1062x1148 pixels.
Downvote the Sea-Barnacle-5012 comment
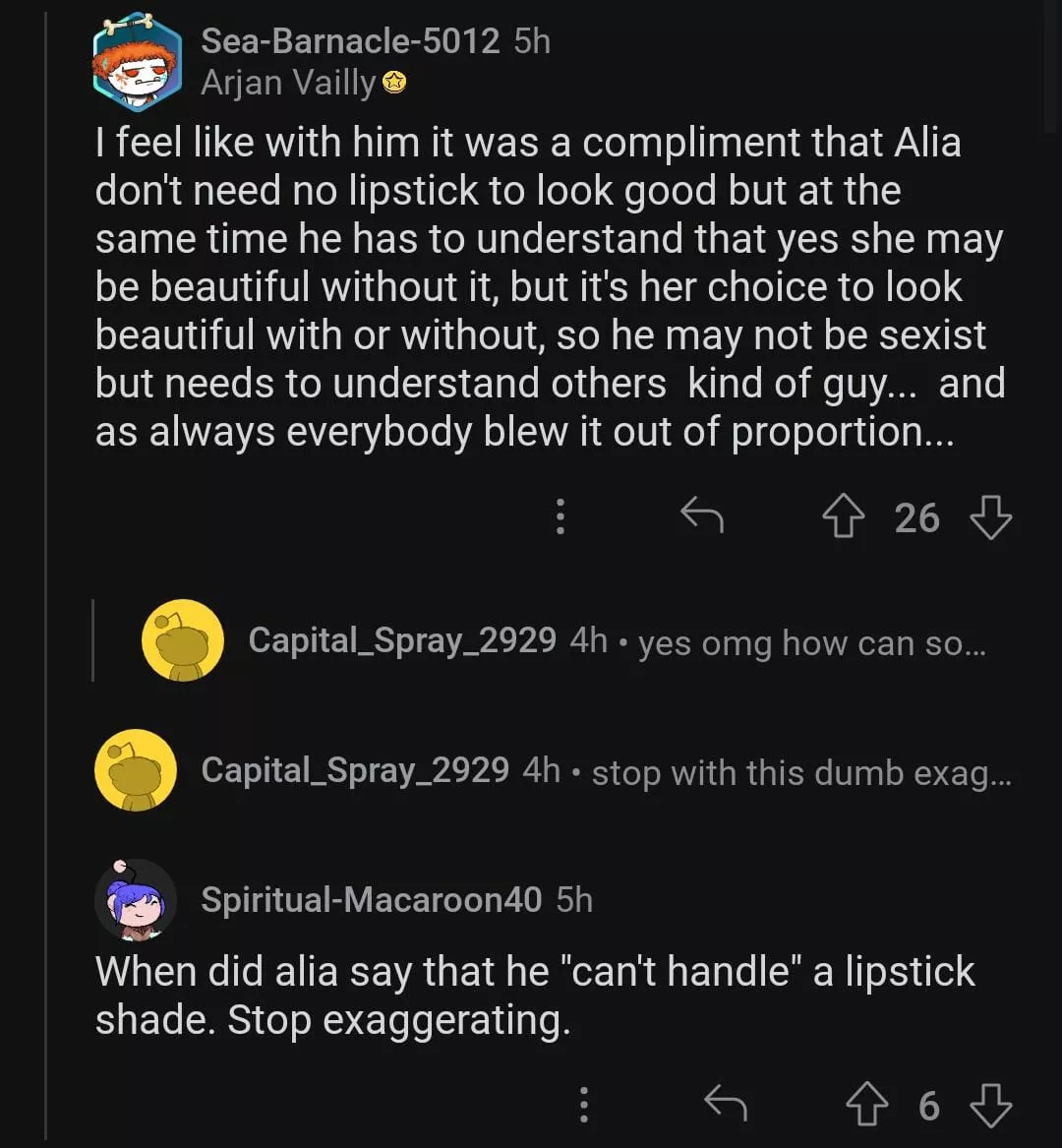pos(990,517)
